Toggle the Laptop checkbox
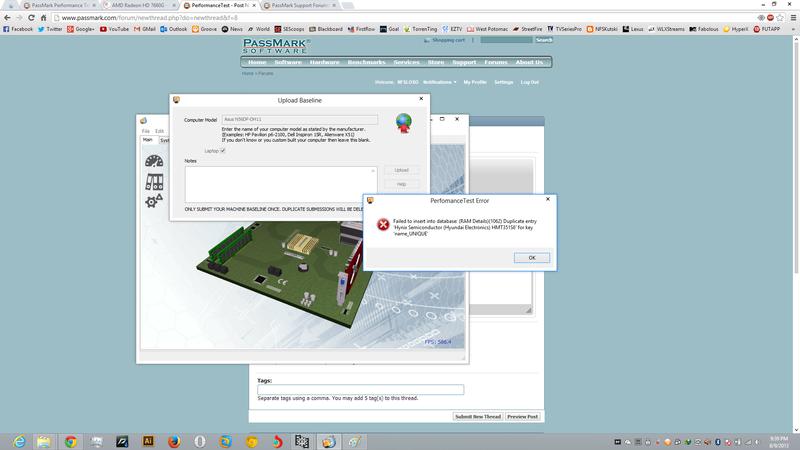This screenshot has width=800, height=450. (222, 151)
